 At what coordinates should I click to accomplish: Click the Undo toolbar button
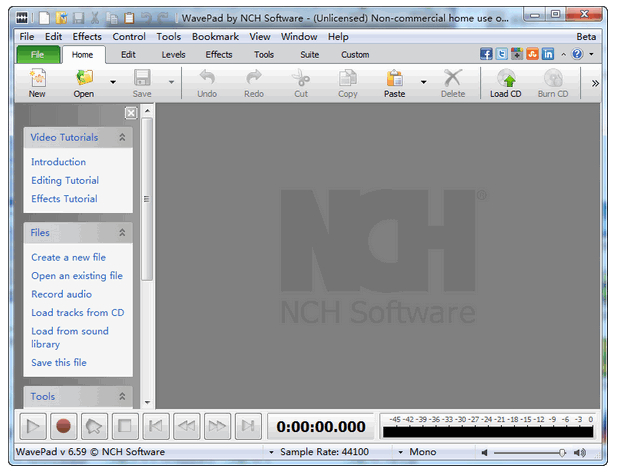pyautogui.click(x=207, y=83)
